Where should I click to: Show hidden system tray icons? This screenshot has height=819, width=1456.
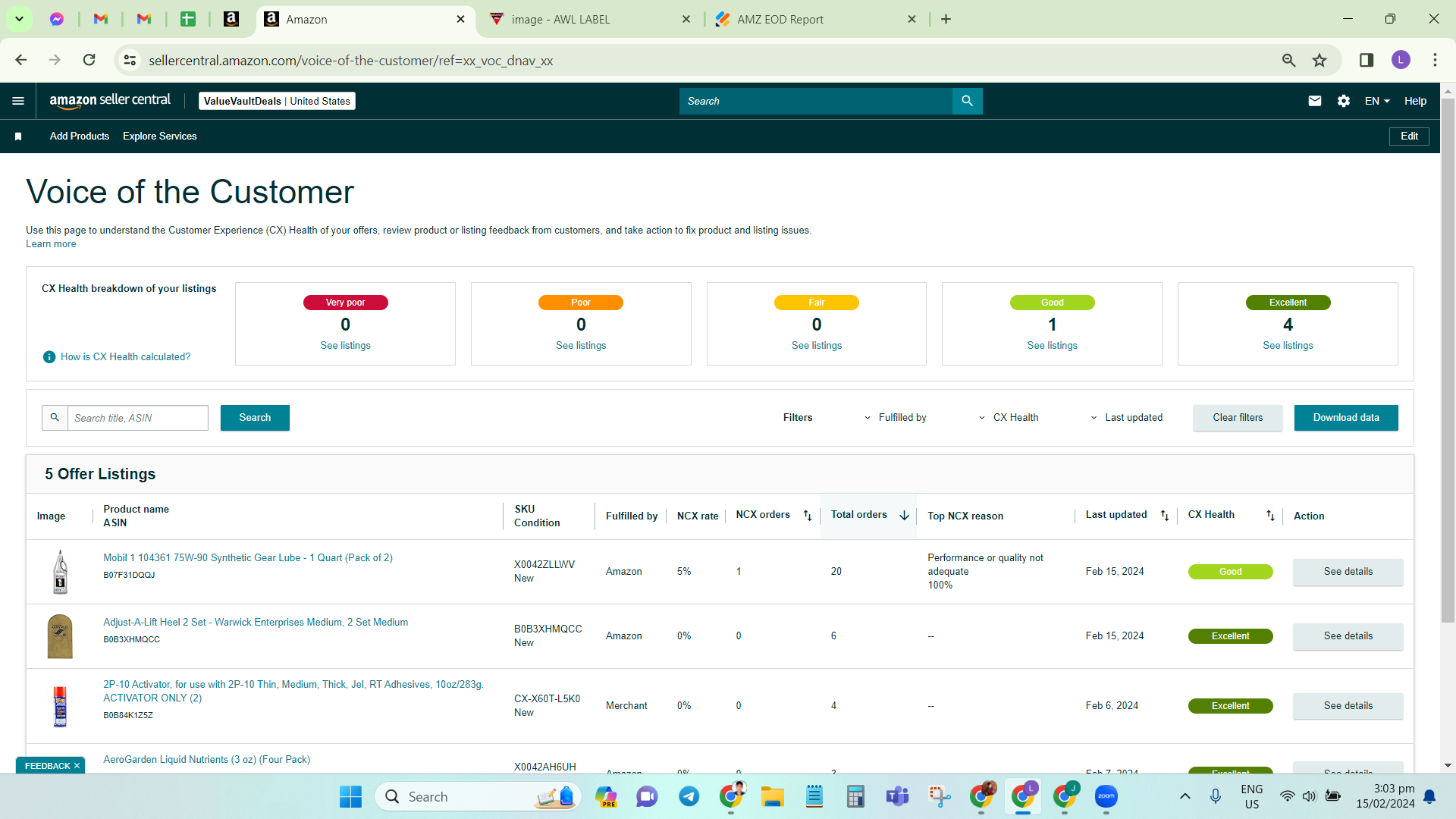point(1185,796)
